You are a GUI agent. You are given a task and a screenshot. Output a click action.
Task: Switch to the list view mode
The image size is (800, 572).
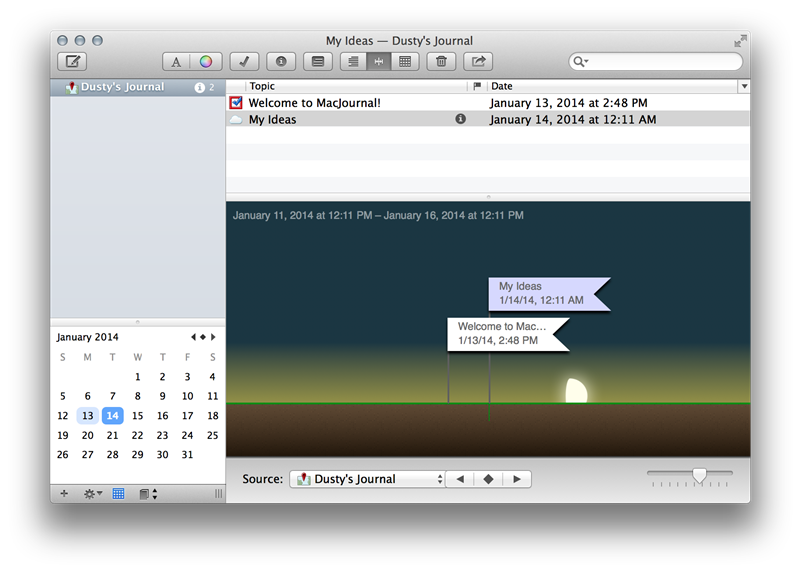click(353, 62)
